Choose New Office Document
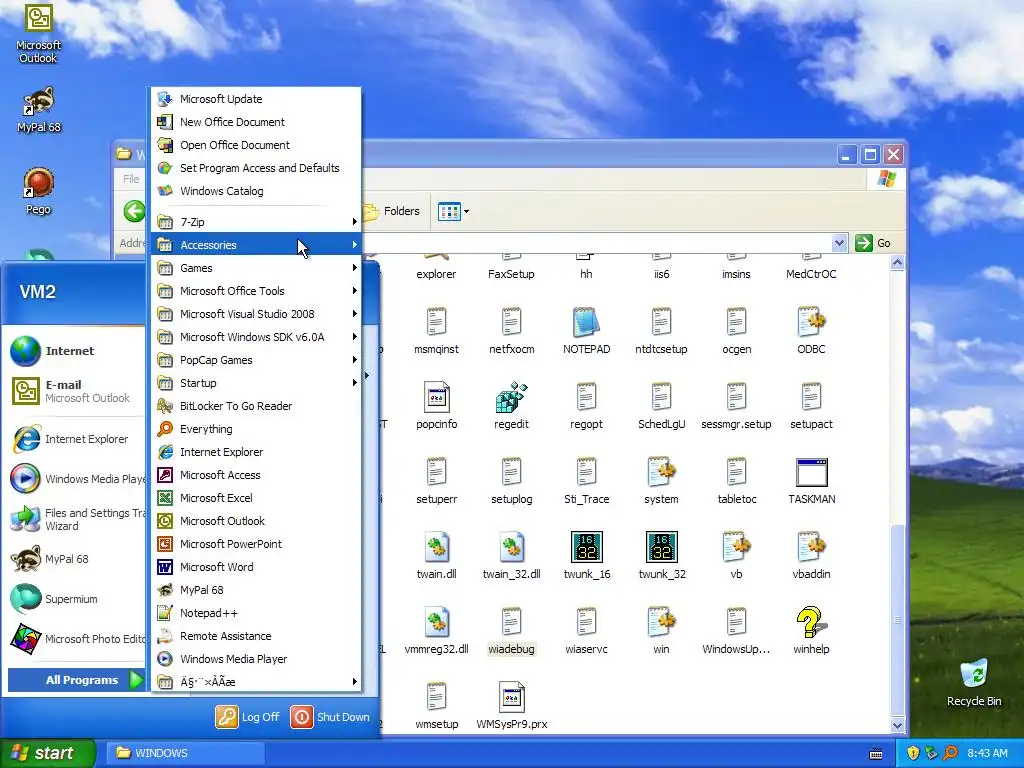This screenshot has width=1024, height=768. 257,122
